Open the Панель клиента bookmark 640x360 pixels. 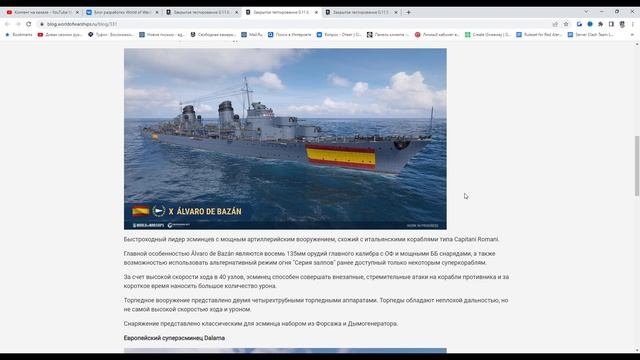click(388, 35)
